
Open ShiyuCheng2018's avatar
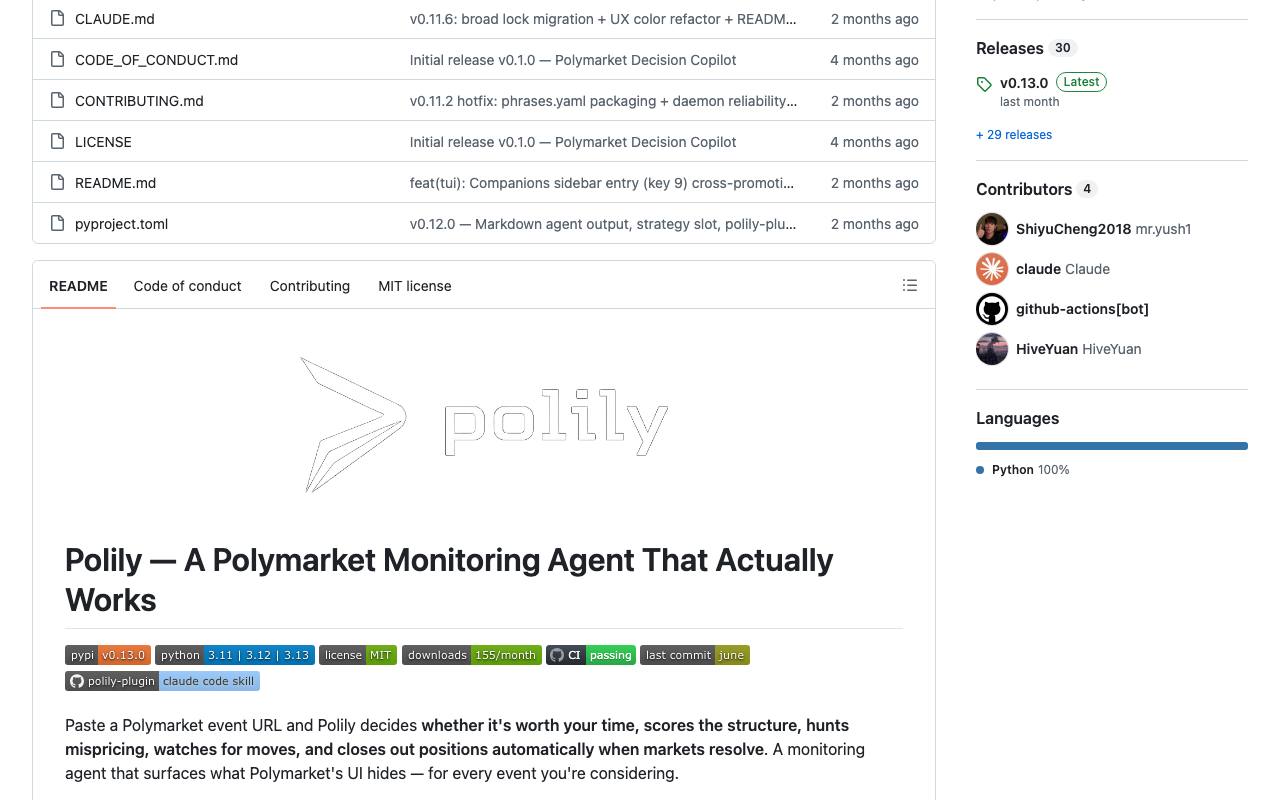pos(992,229)
